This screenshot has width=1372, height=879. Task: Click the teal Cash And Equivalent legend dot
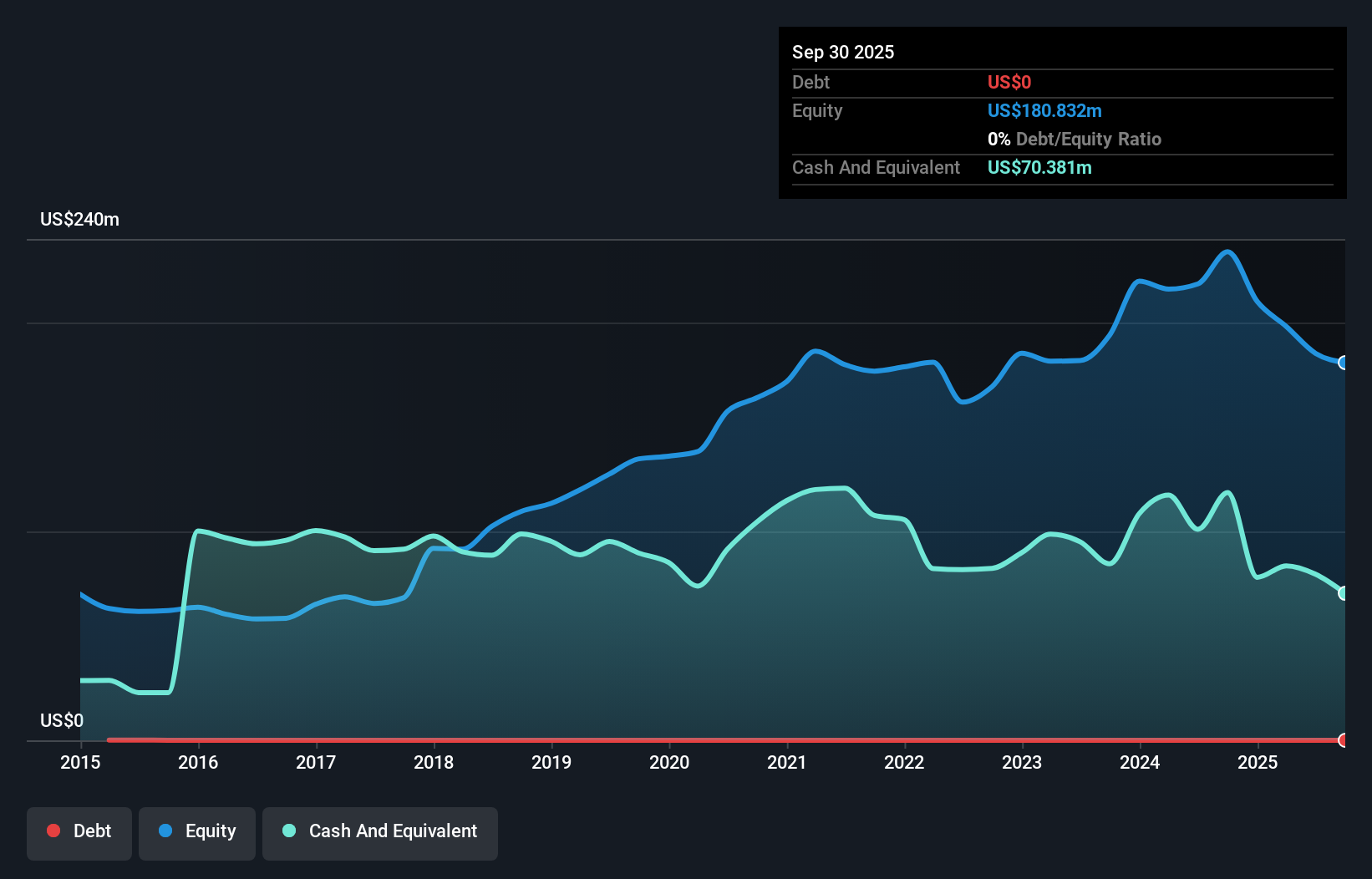288,831
